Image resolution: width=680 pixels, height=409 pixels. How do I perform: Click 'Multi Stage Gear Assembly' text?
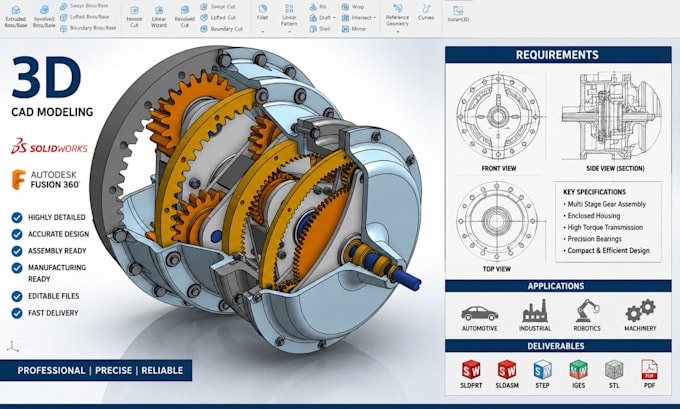[607, 204]
